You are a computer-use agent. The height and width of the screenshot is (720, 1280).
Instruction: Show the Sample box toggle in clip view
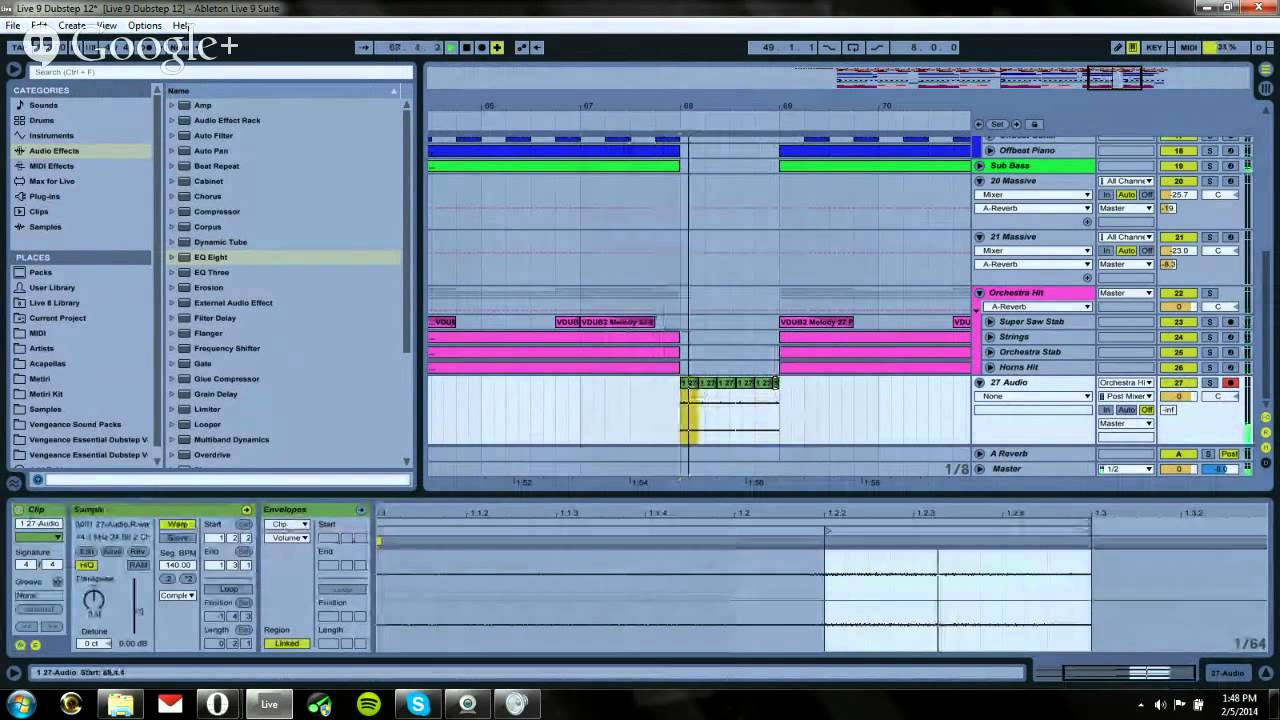pos(246,510)
